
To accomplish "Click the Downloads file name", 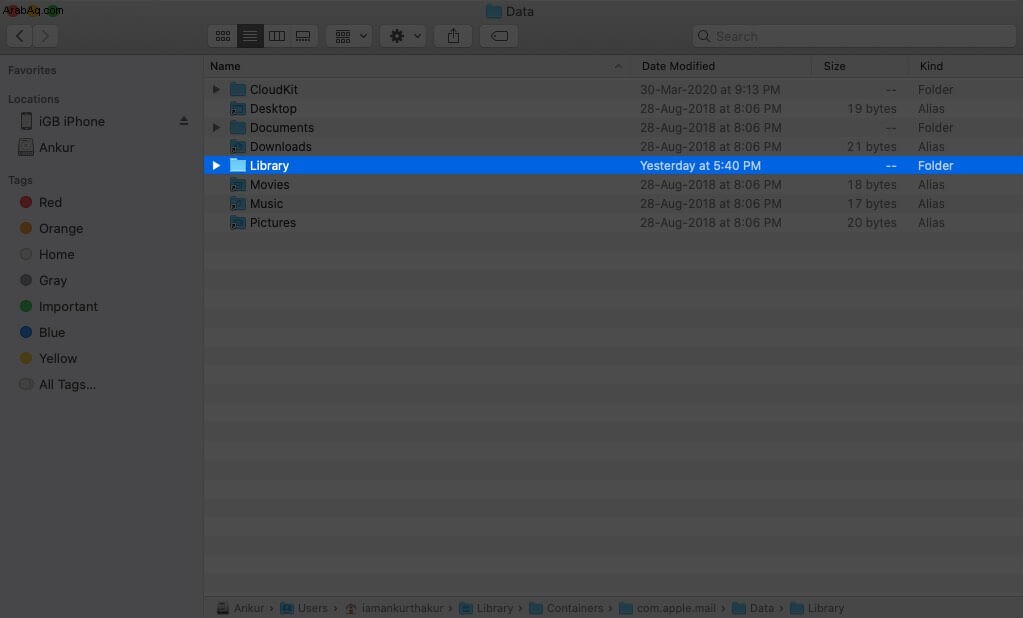I will coord(281,146).
